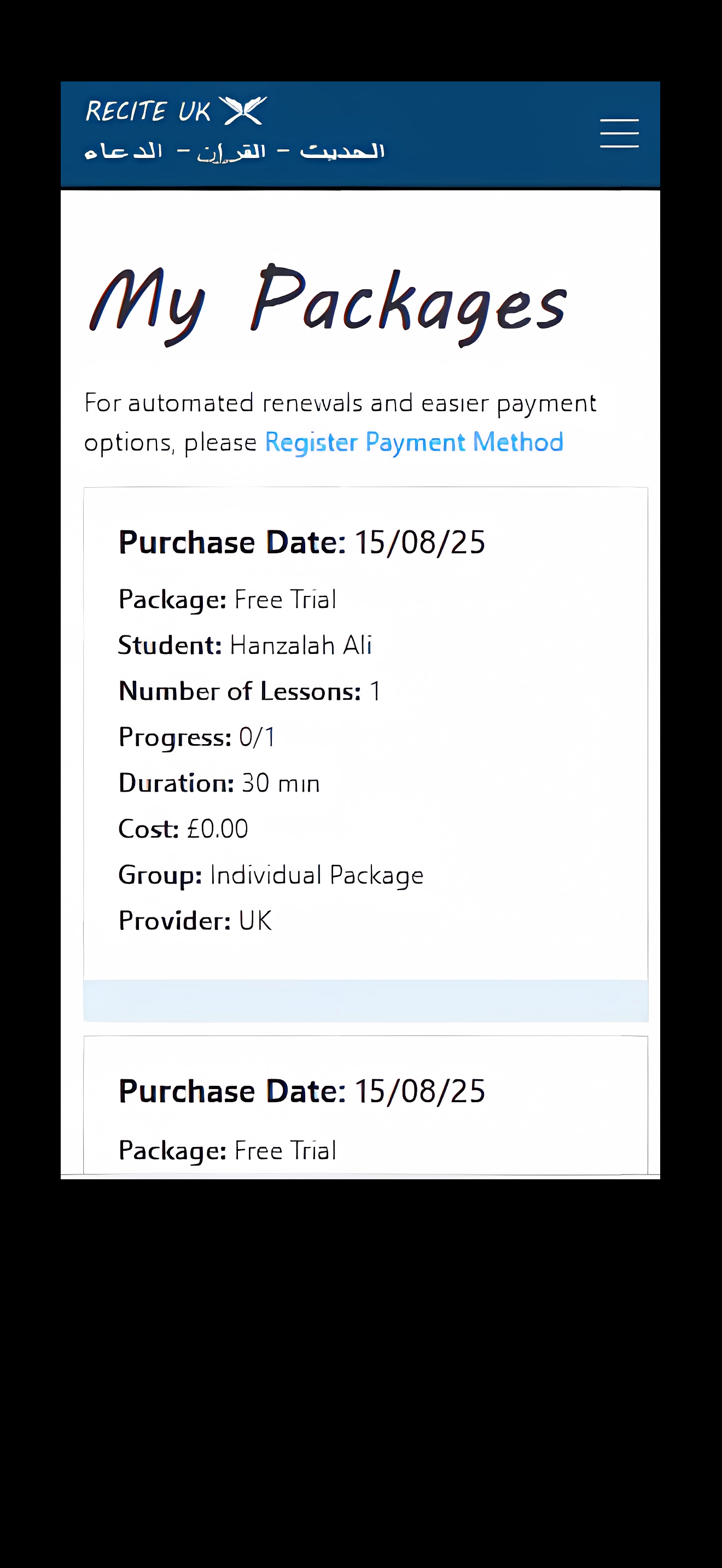
Task: Click the Recite UK crossed-feathers logo icon
Action: coord(243,111)
